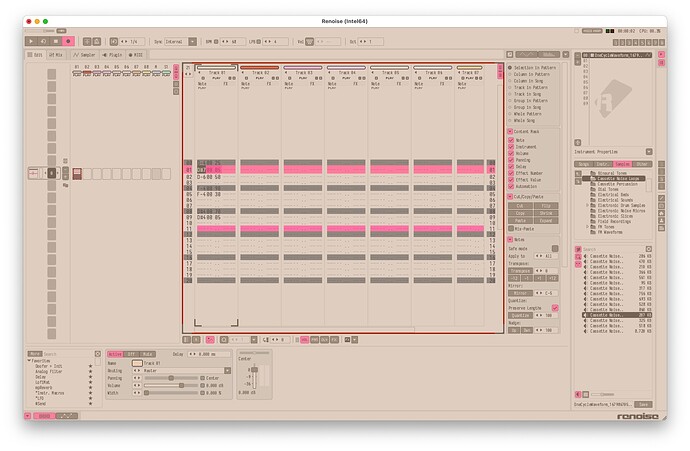Click the Paste button in advanced edit
Screen dimensions: 690x451
520,220
